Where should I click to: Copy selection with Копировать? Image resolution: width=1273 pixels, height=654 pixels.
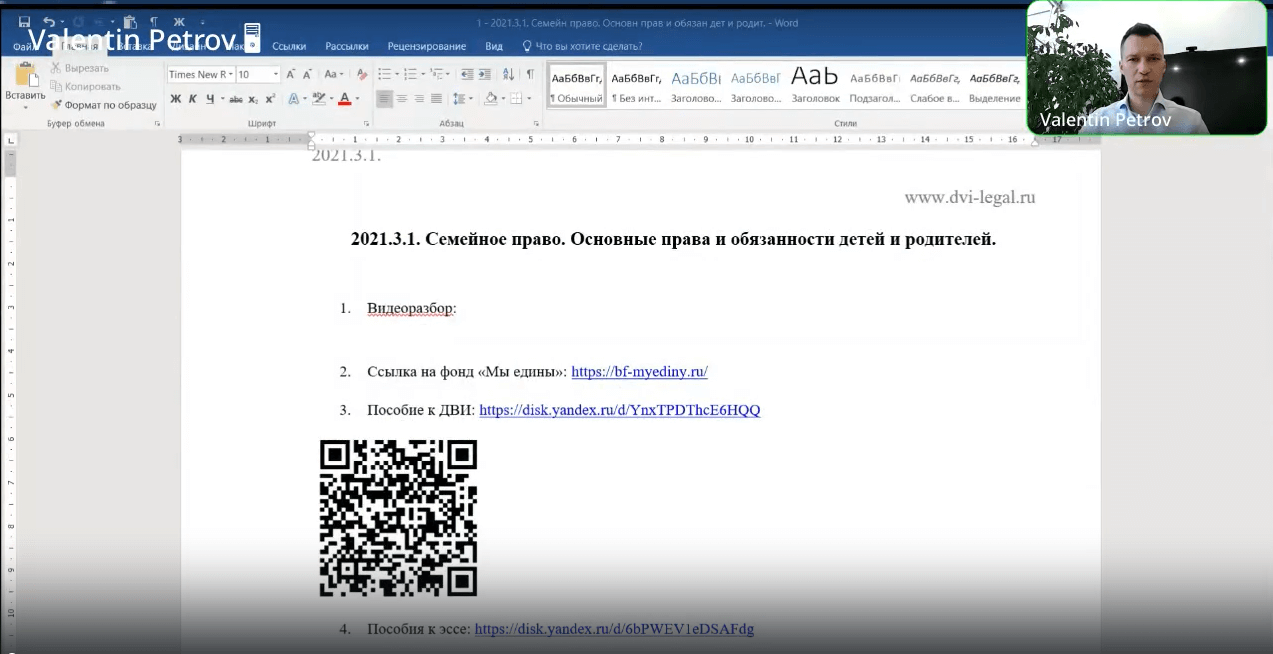tap(85, 86)
